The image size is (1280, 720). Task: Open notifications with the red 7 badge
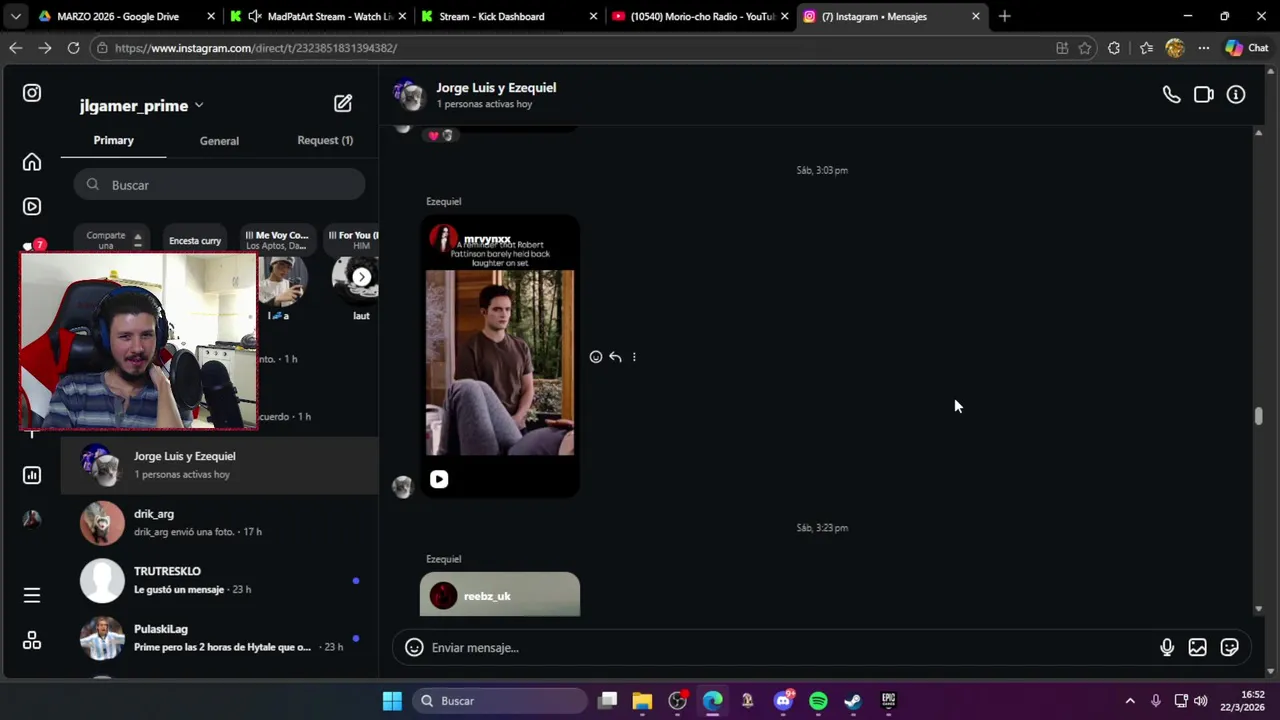coord(33,246)
